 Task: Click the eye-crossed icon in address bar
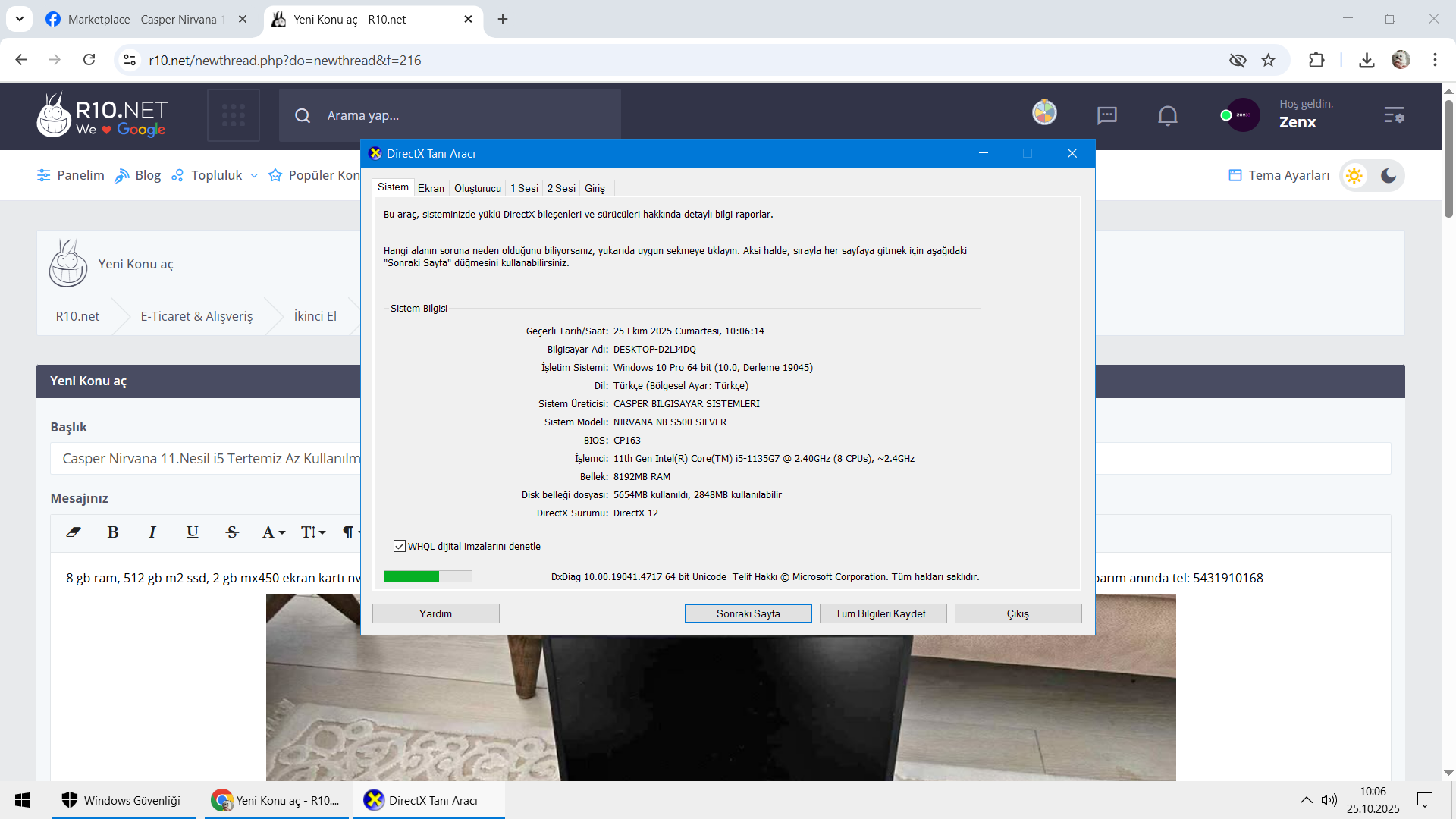click(1238, 60)
